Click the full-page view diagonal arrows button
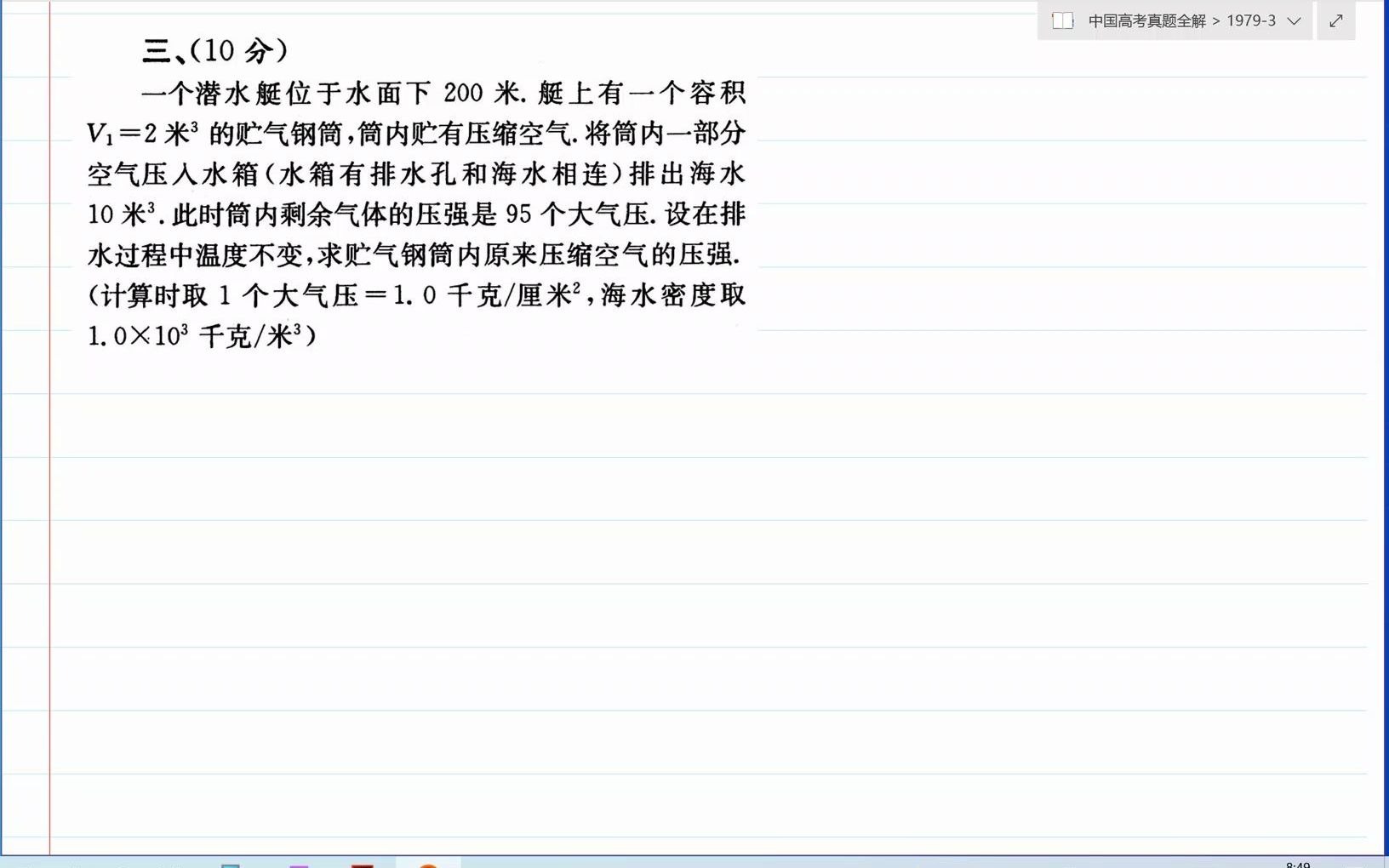This screenshot has height=868, width=1389. tap(1336, 21)
